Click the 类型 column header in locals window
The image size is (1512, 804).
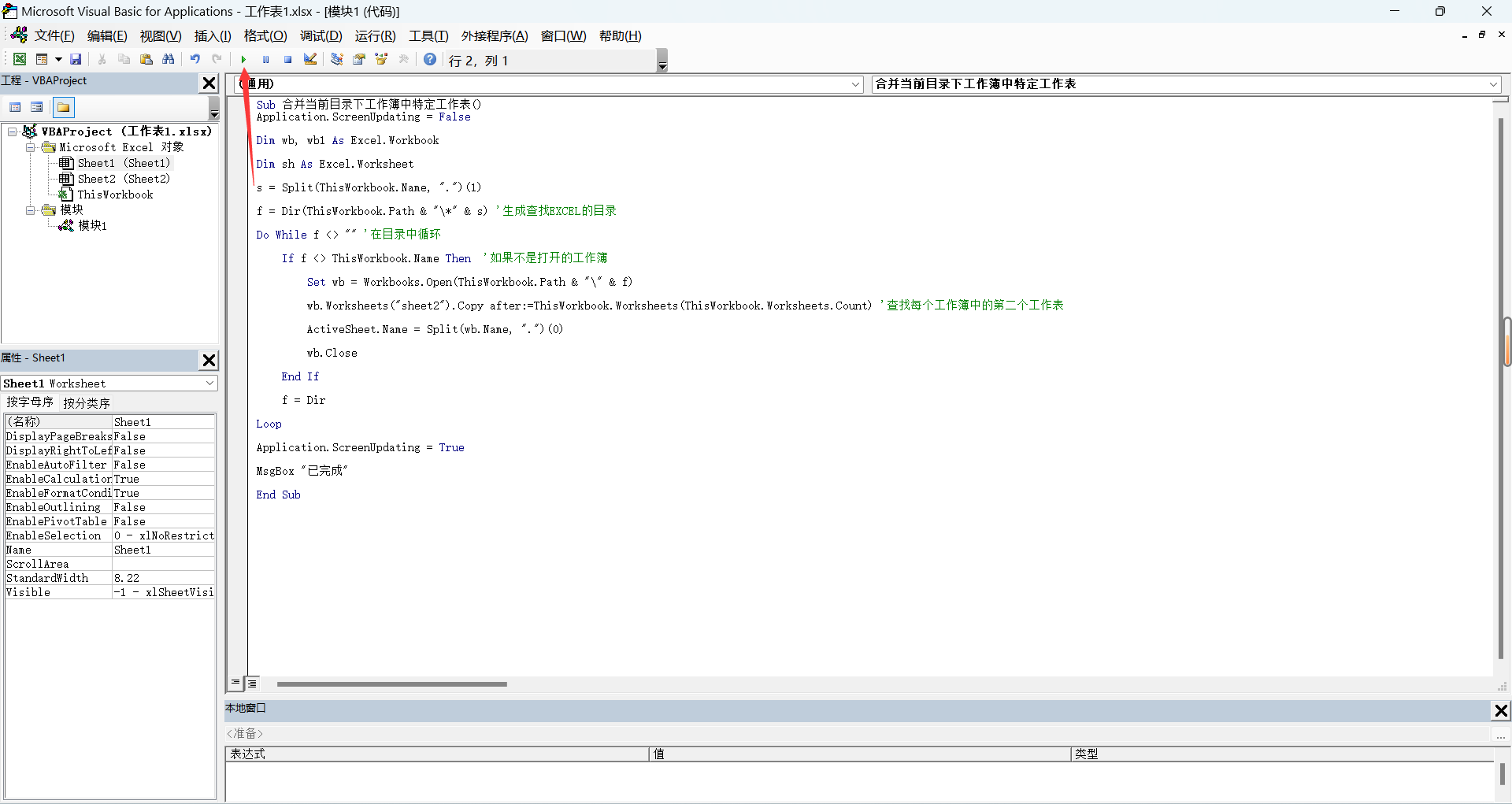tap(1282, 754)
